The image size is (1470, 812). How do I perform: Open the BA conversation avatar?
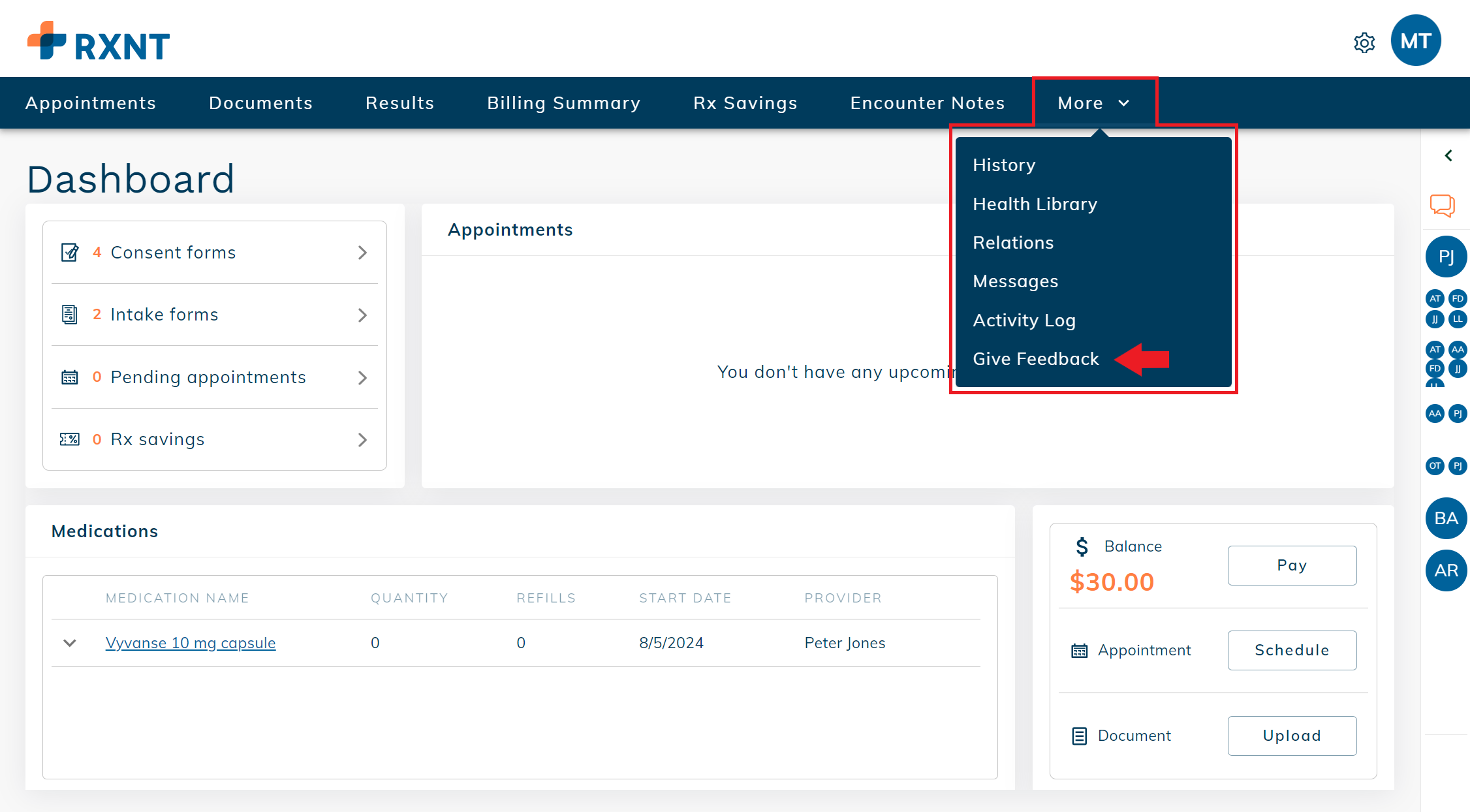pos(1446,518)
